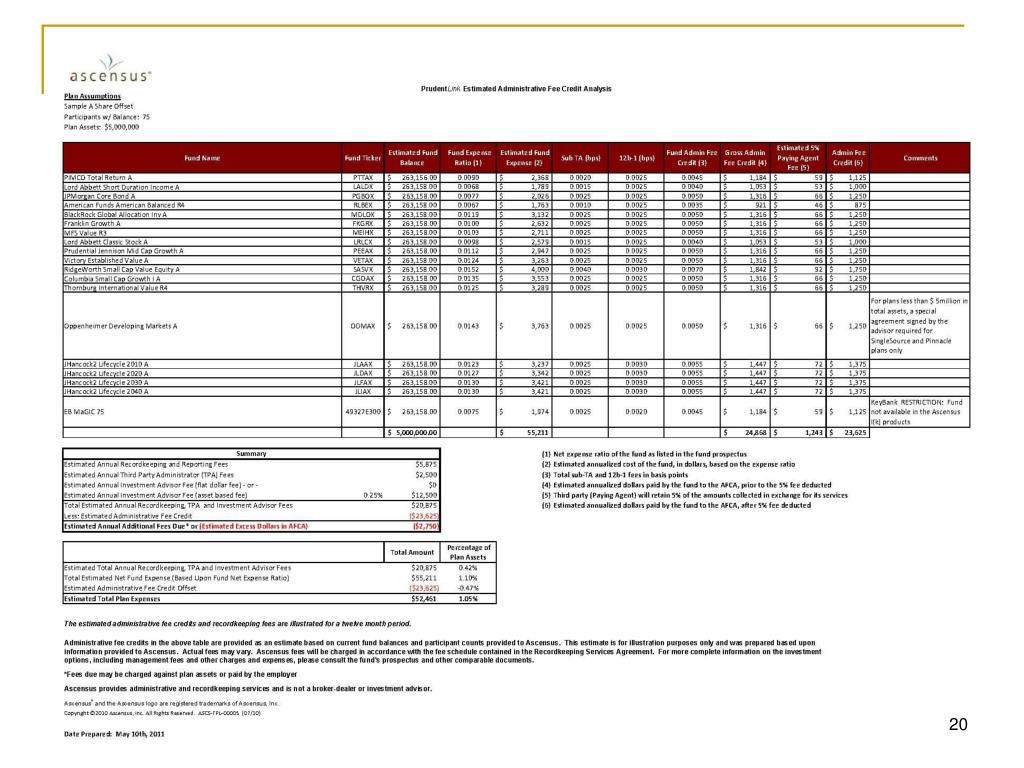This screenshot has width=1024, height=768.
Task: Click the 'Fund Name' column header
Action: click(202, 158)
